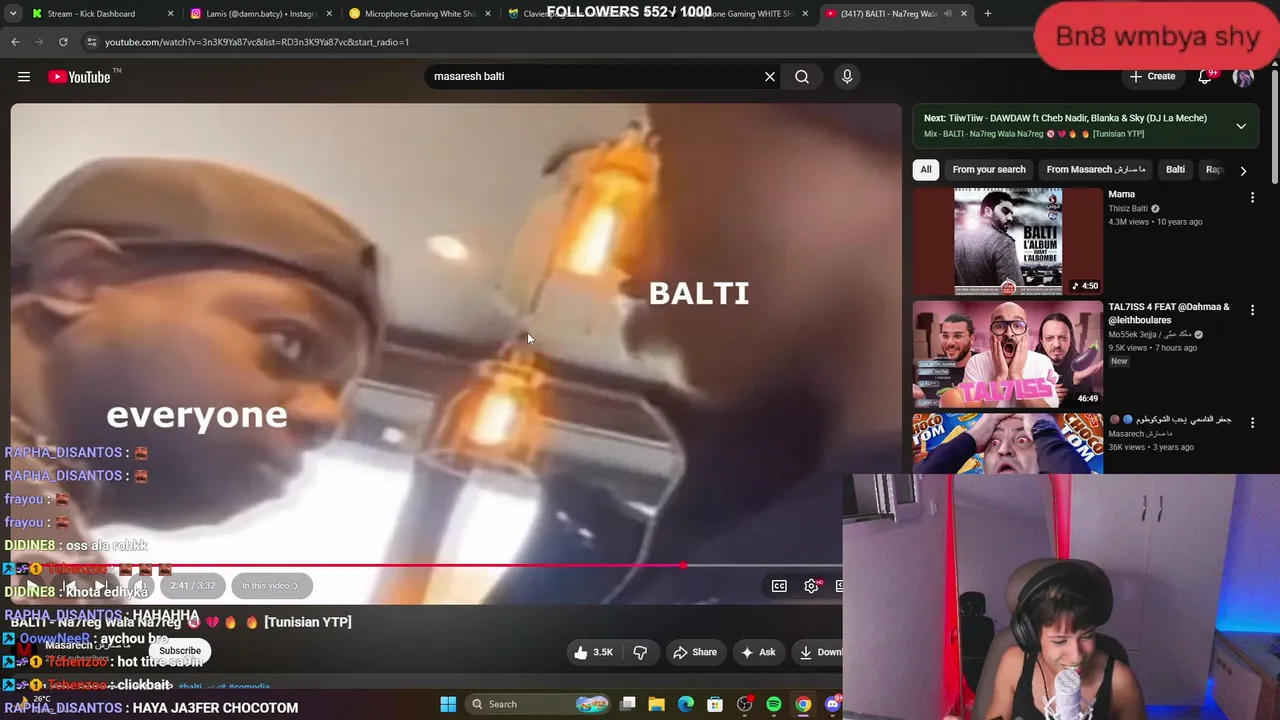The height and width of the screenshot is (720, 1280).
Task: Open File Explorer from the taskbar
Action: (657, 704)
